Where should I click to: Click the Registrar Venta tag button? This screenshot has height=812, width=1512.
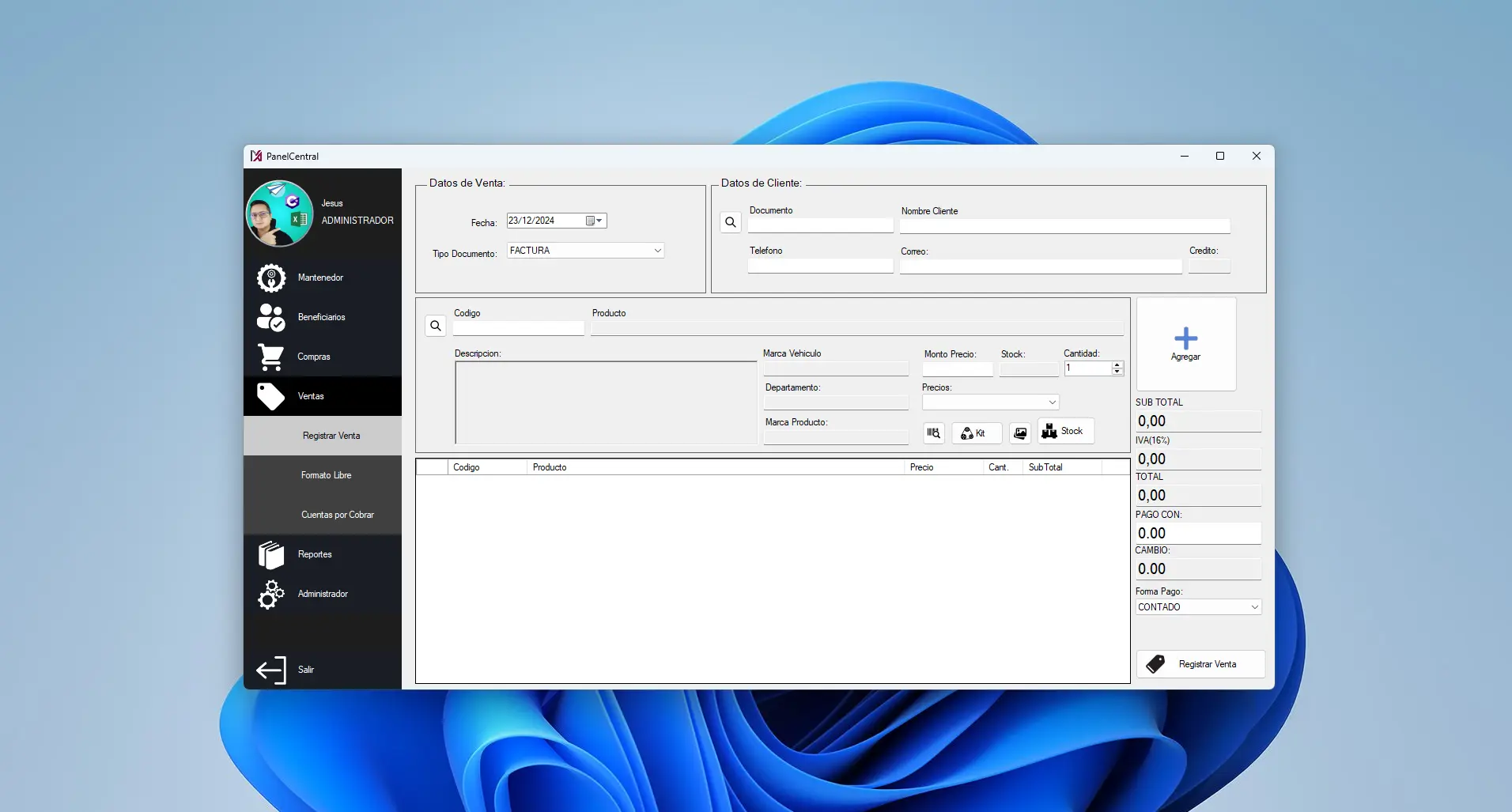[1200, 664]
